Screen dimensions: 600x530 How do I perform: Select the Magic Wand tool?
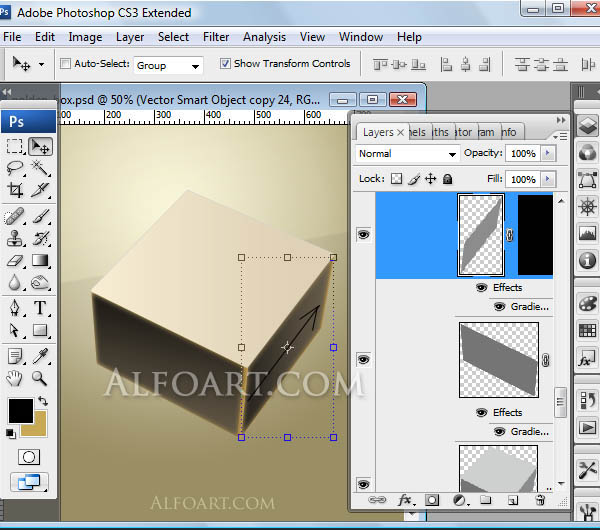click(41, 168)
